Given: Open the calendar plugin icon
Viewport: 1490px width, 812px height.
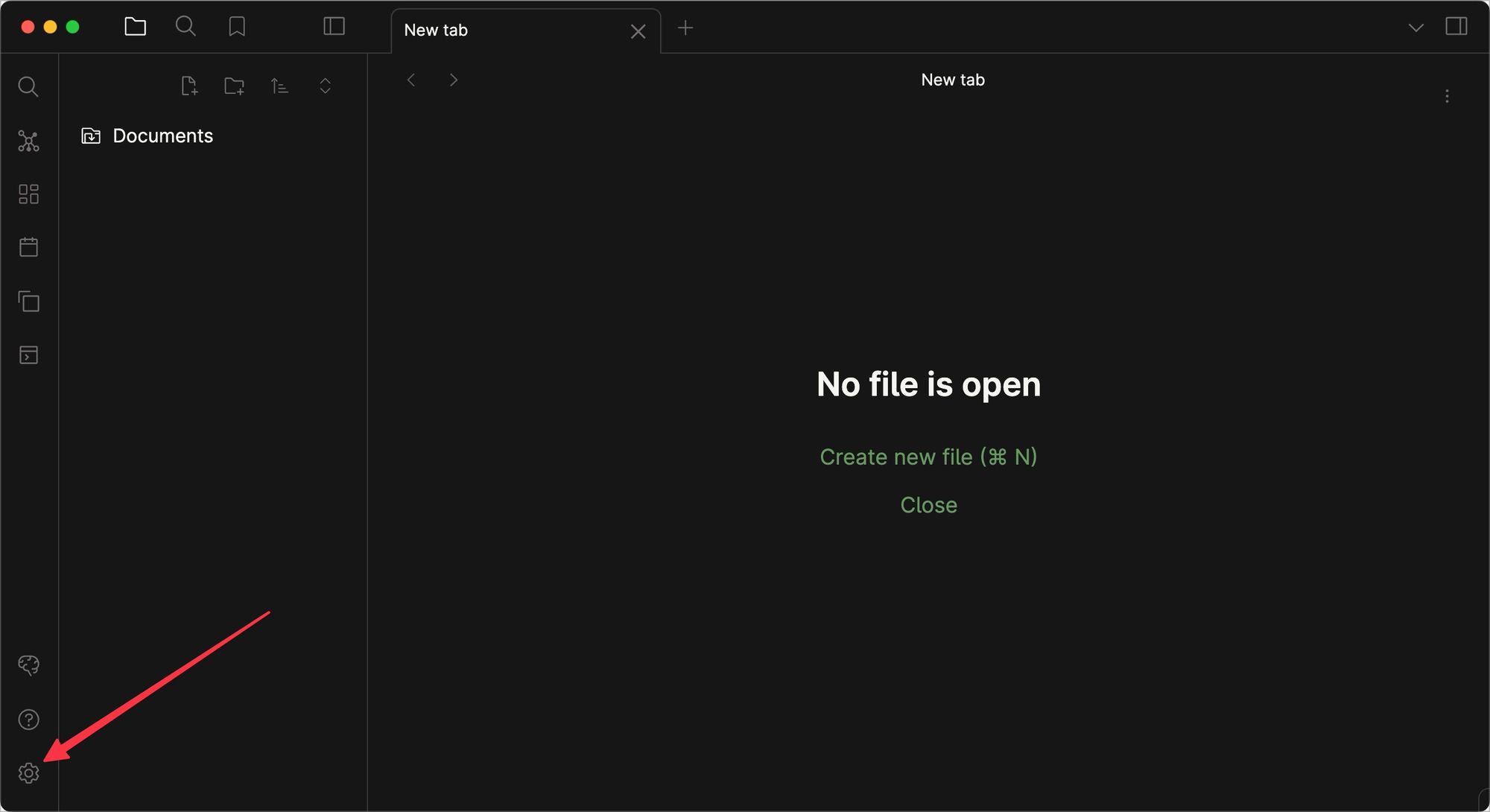Looking at the screenshot, I should pyautogui.click(x=28, y=247).
